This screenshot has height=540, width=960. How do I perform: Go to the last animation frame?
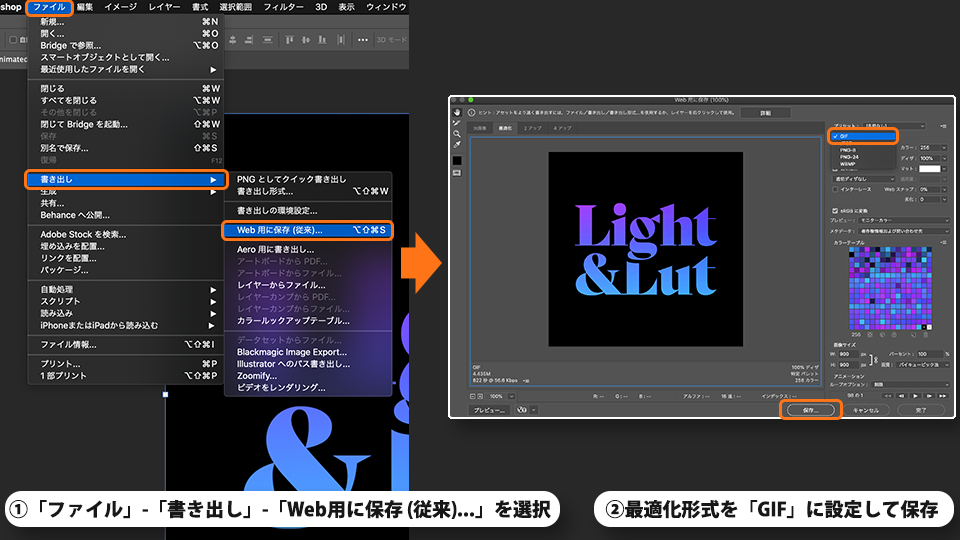click(x=943, y=396)
